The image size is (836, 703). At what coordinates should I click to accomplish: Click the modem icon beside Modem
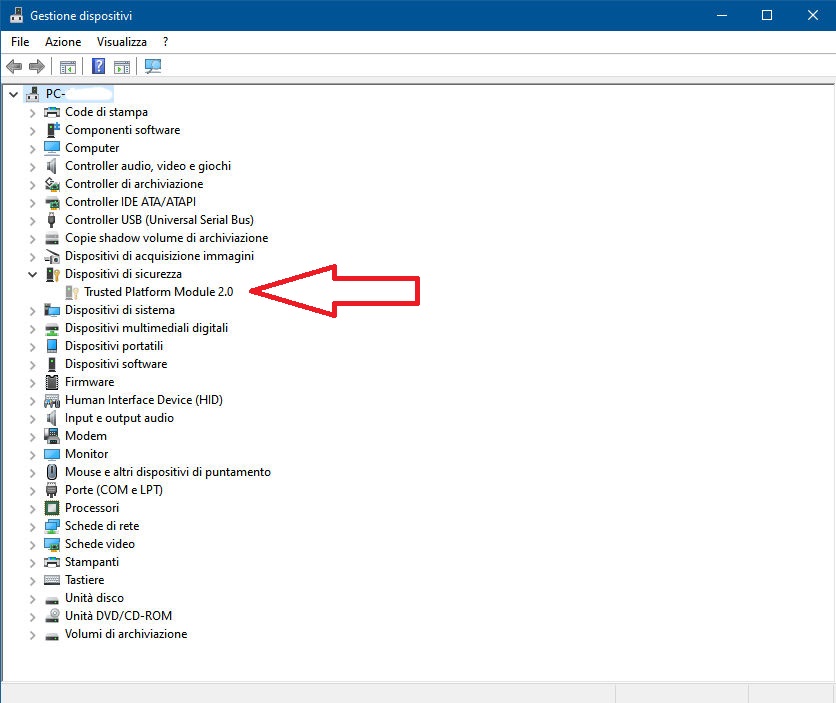(x=52, y=436)
